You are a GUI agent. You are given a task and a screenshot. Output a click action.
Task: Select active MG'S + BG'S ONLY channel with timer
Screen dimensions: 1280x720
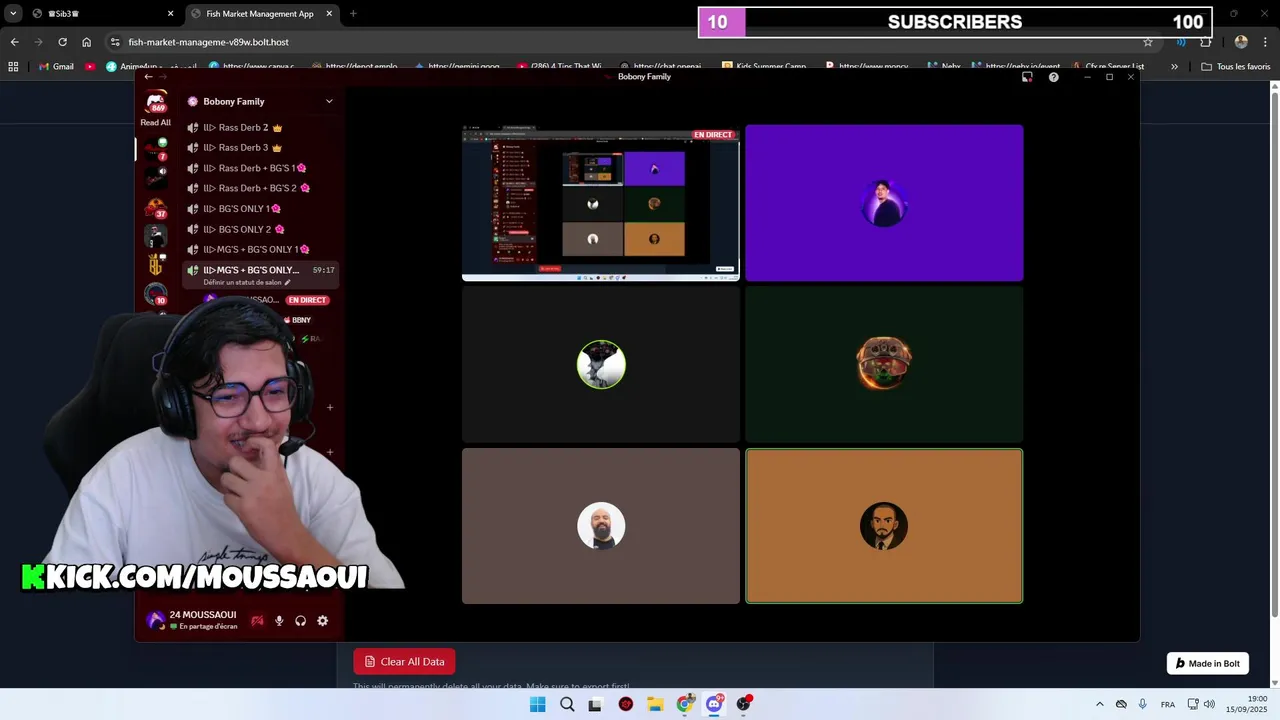(261, 274)
